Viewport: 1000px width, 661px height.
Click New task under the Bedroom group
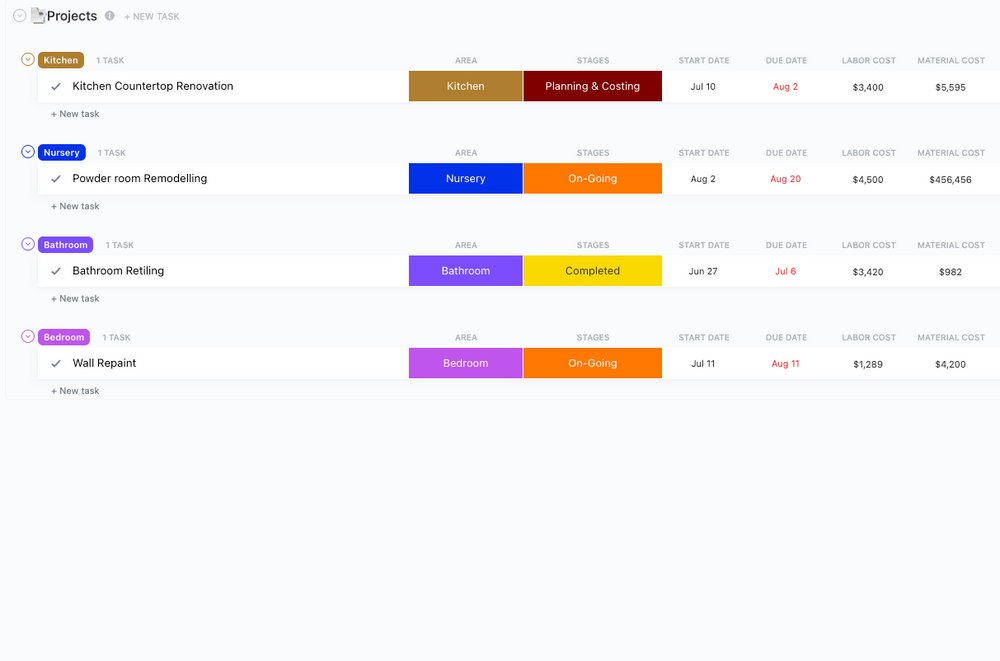[x=74, y=390]
